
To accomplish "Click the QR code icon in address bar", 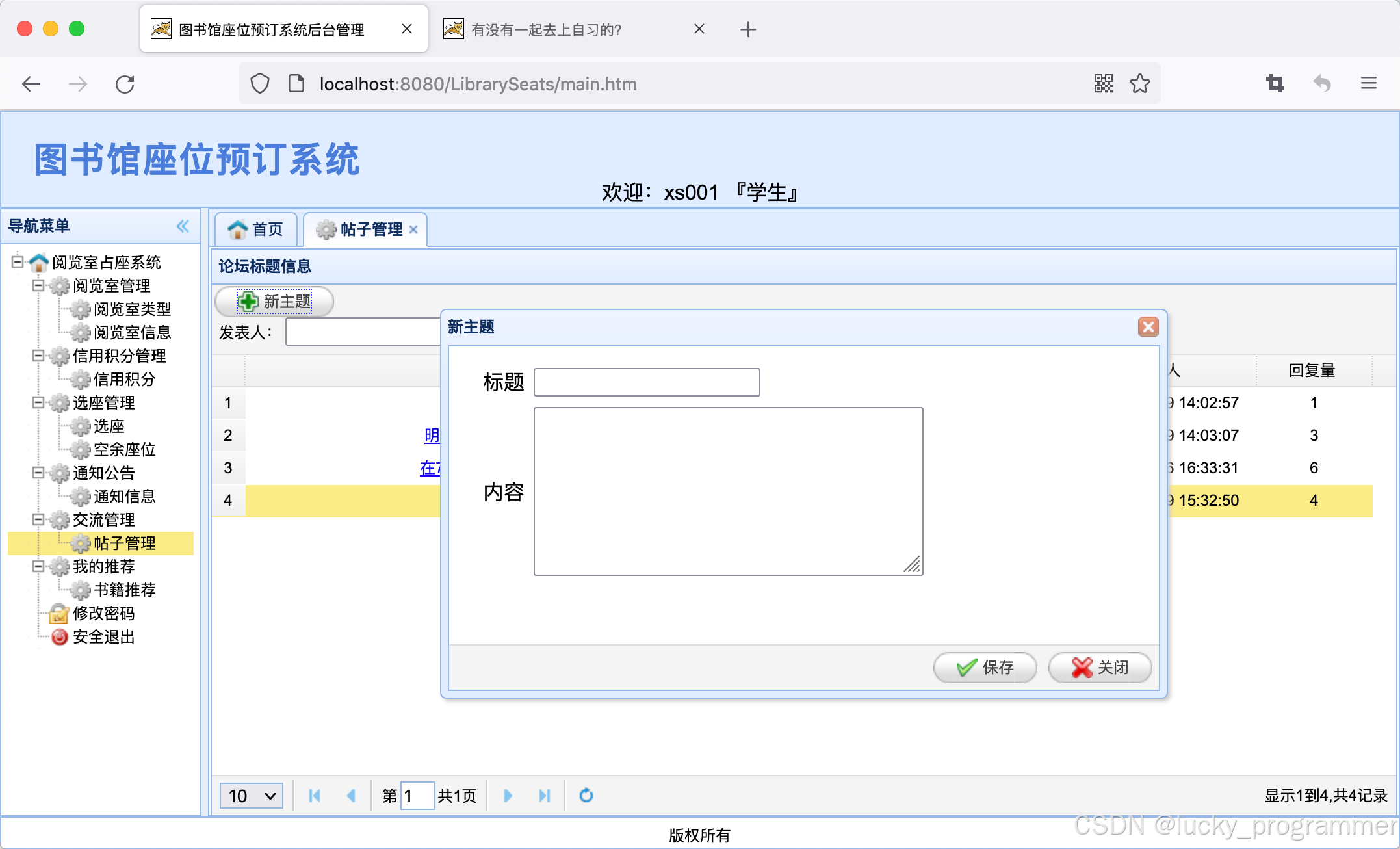I will pos(1103,84).
